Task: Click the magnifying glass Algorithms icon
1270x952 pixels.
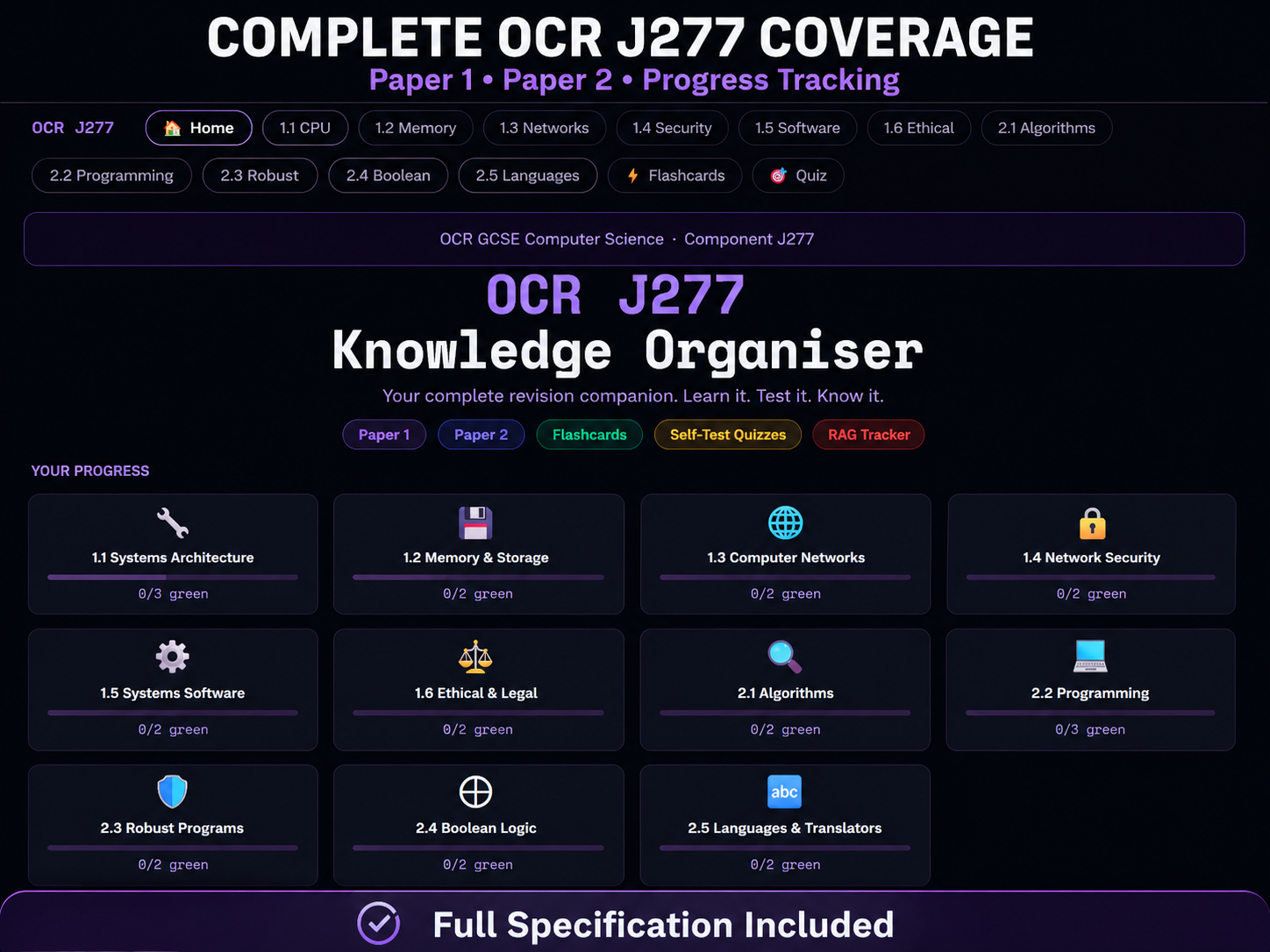Action: coord(784,657)
